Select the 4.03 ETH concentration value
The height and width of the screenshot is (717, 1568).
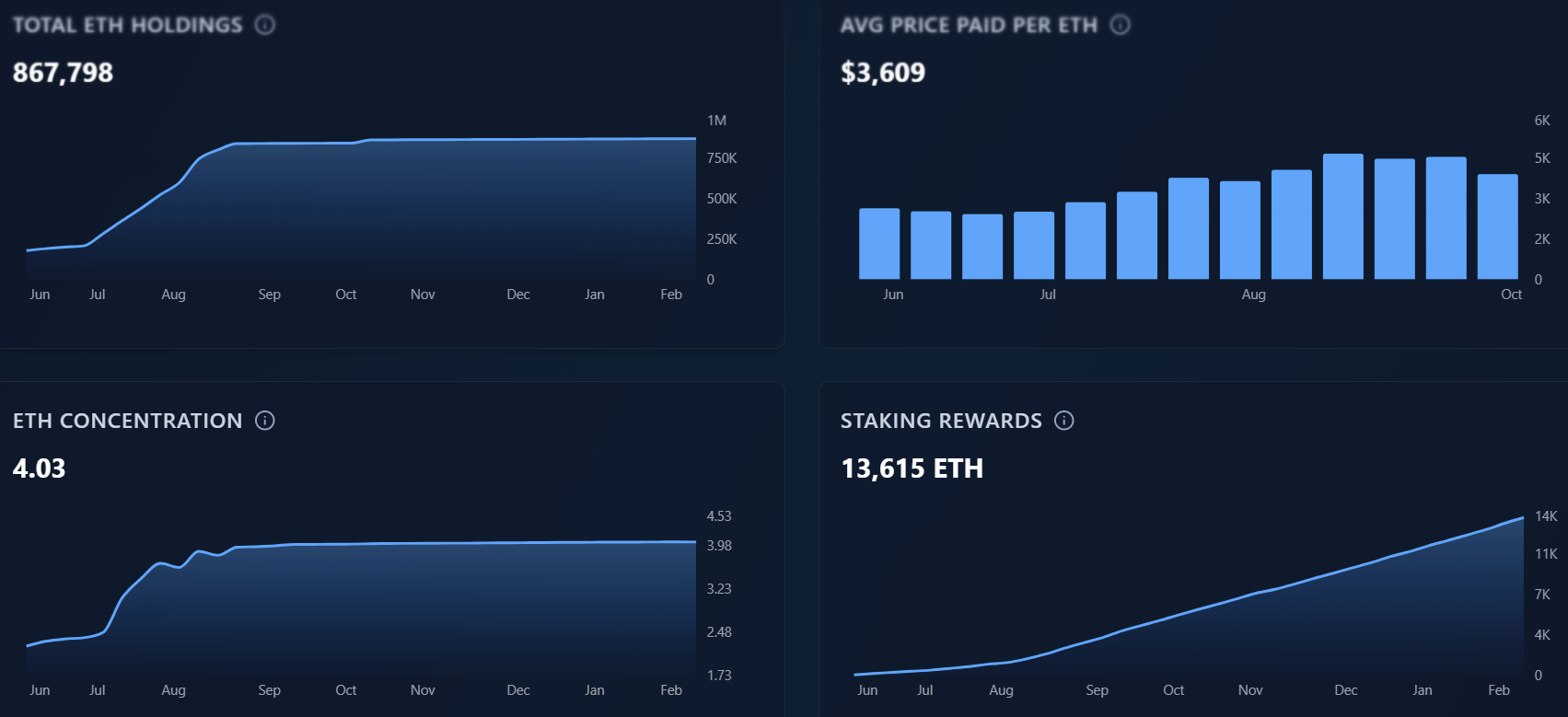[x=40, y=468]
